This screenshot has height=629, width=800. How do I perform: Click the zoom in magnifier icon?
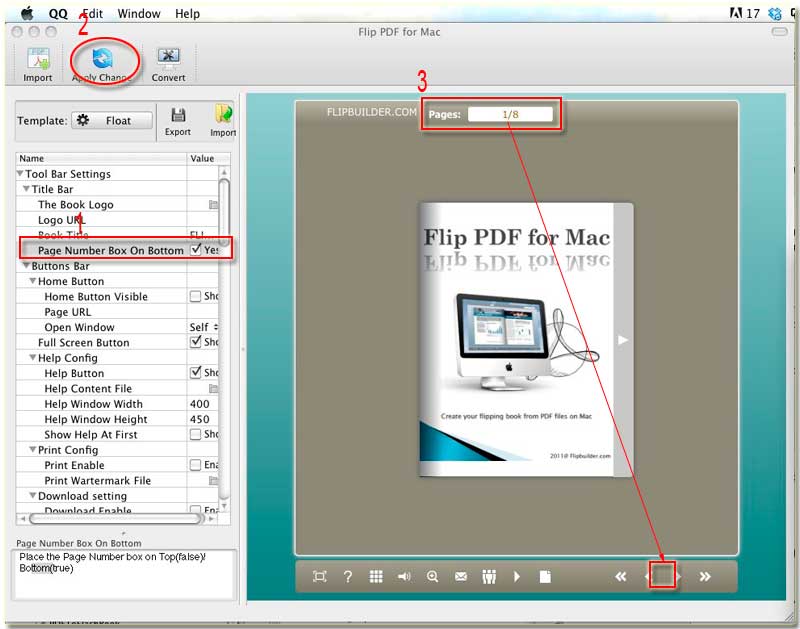[x=433, y=576]
